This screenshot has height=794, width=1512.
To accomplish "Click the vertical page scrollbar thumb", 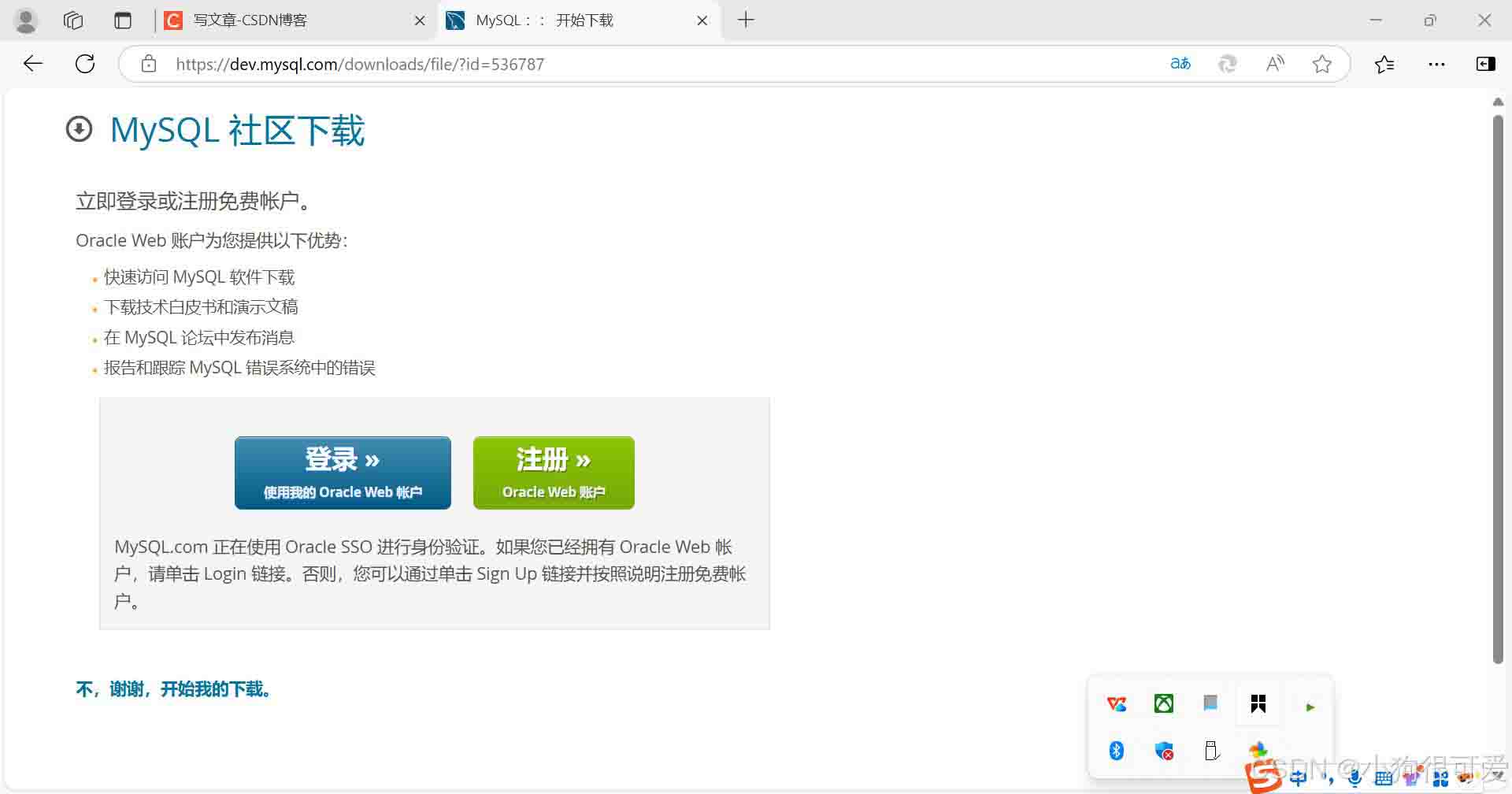I will point(1498,389).
